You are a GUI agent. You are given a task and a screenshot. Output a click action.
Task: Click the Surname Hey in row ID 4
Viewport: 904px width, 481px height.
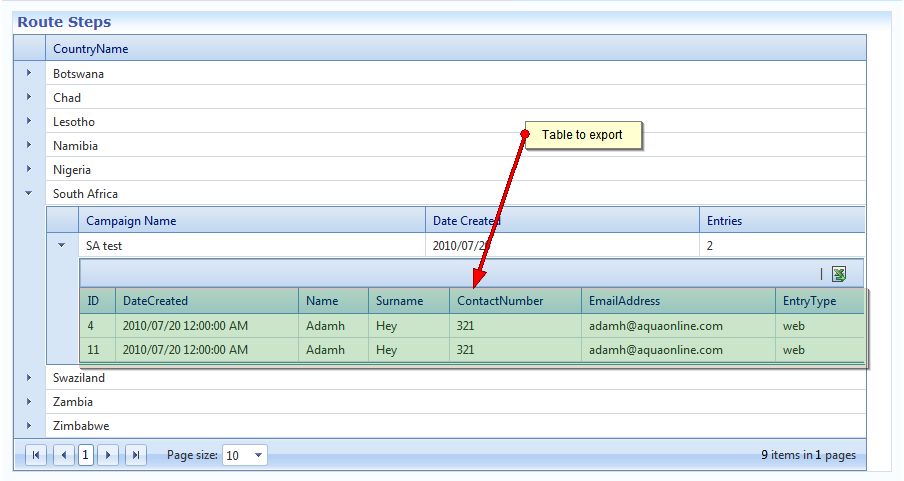pos(386,326)
